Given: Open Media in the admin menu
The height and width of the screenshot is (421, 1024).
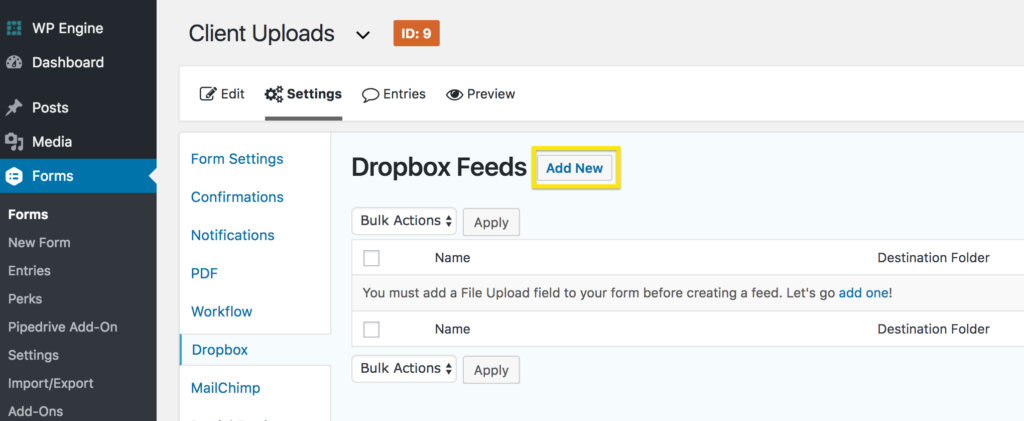Looking at the screenshot, I should (52, 142).
